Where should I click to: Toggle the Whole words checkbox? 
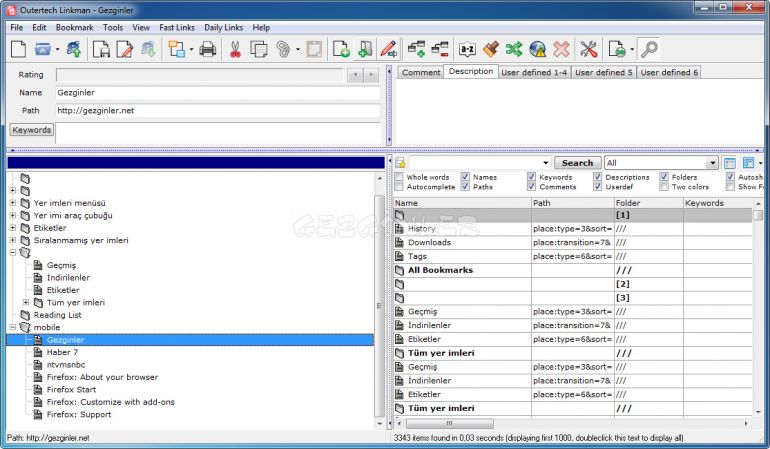399,177
